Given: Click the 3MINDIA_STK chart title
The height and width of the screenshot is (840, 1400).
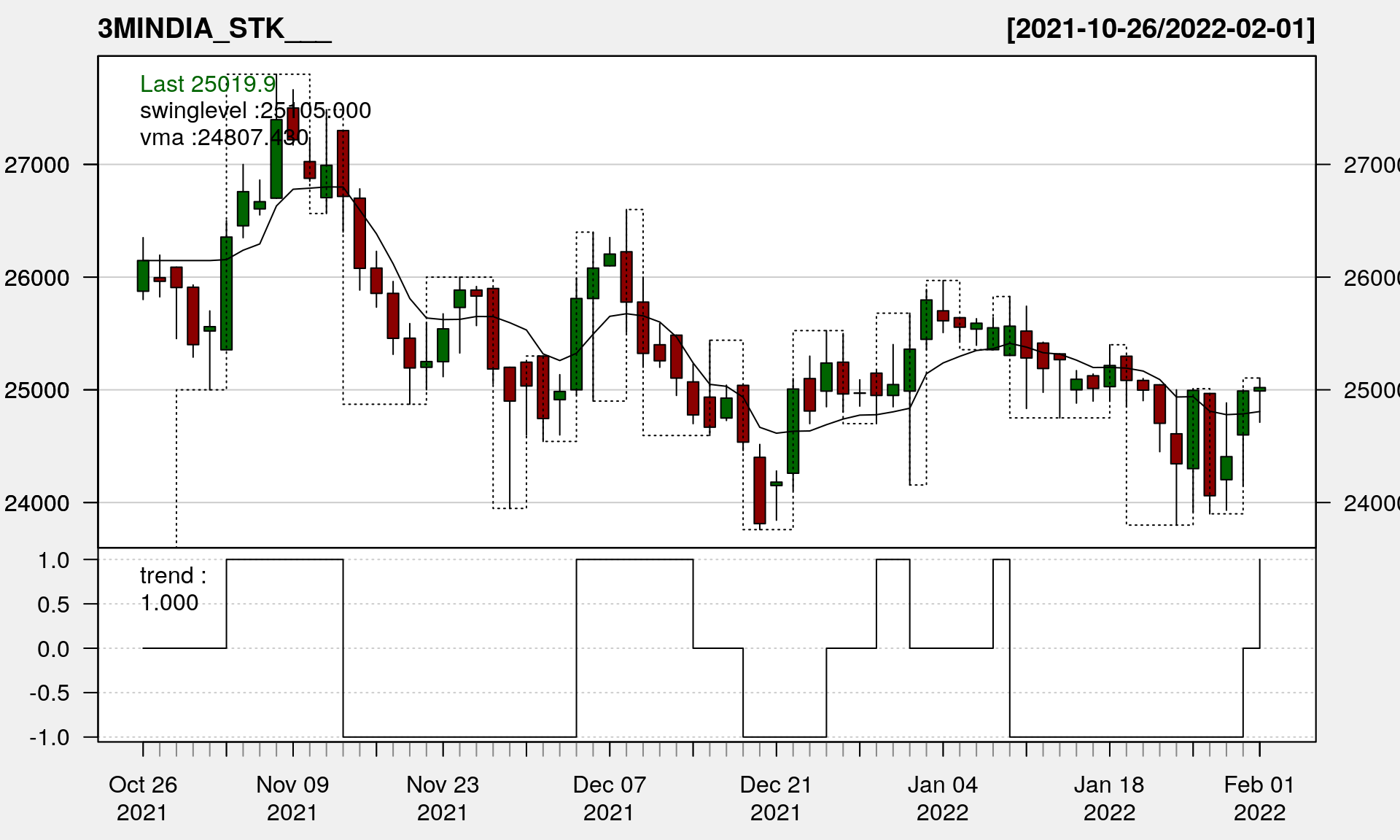Looking at the screenshot, I should coord(214,29).
